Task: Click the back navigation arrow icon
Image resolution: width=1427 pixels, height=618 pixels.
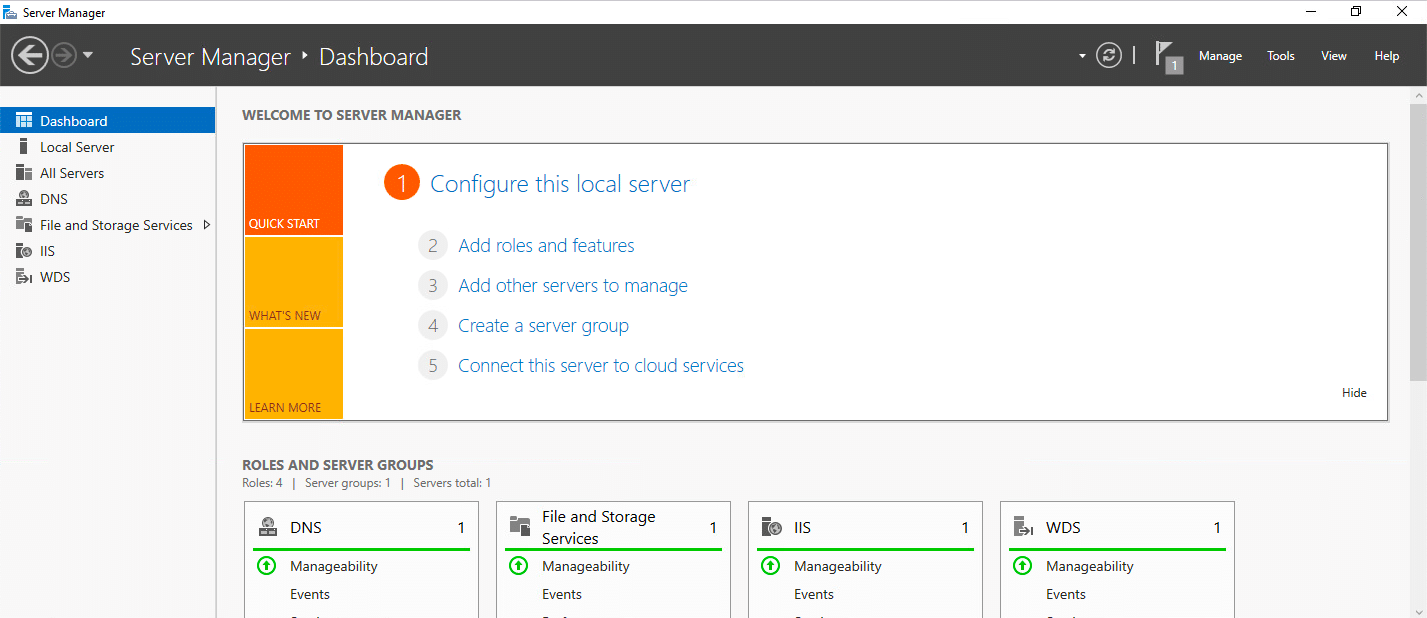Action: [x=30, y=56]
